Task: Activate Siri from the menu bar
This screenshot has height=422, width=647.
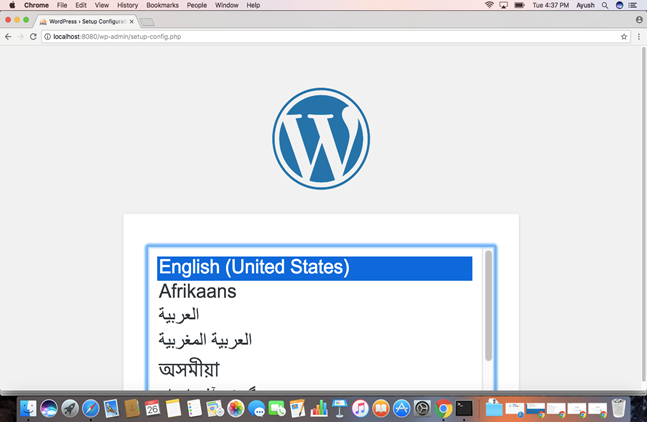Action: pyautogui.click(x=619, y=5)
